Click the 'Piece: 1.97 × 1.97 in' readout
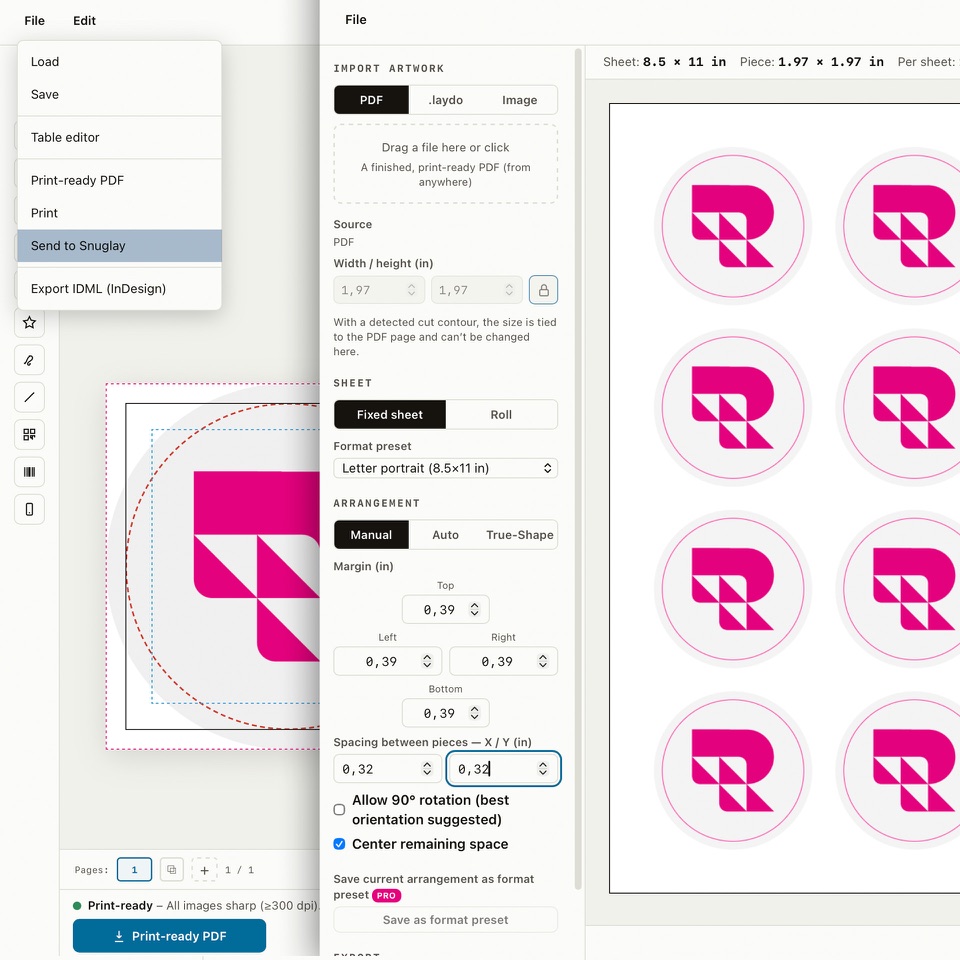960x960 pixels. [x=811, y=62]
